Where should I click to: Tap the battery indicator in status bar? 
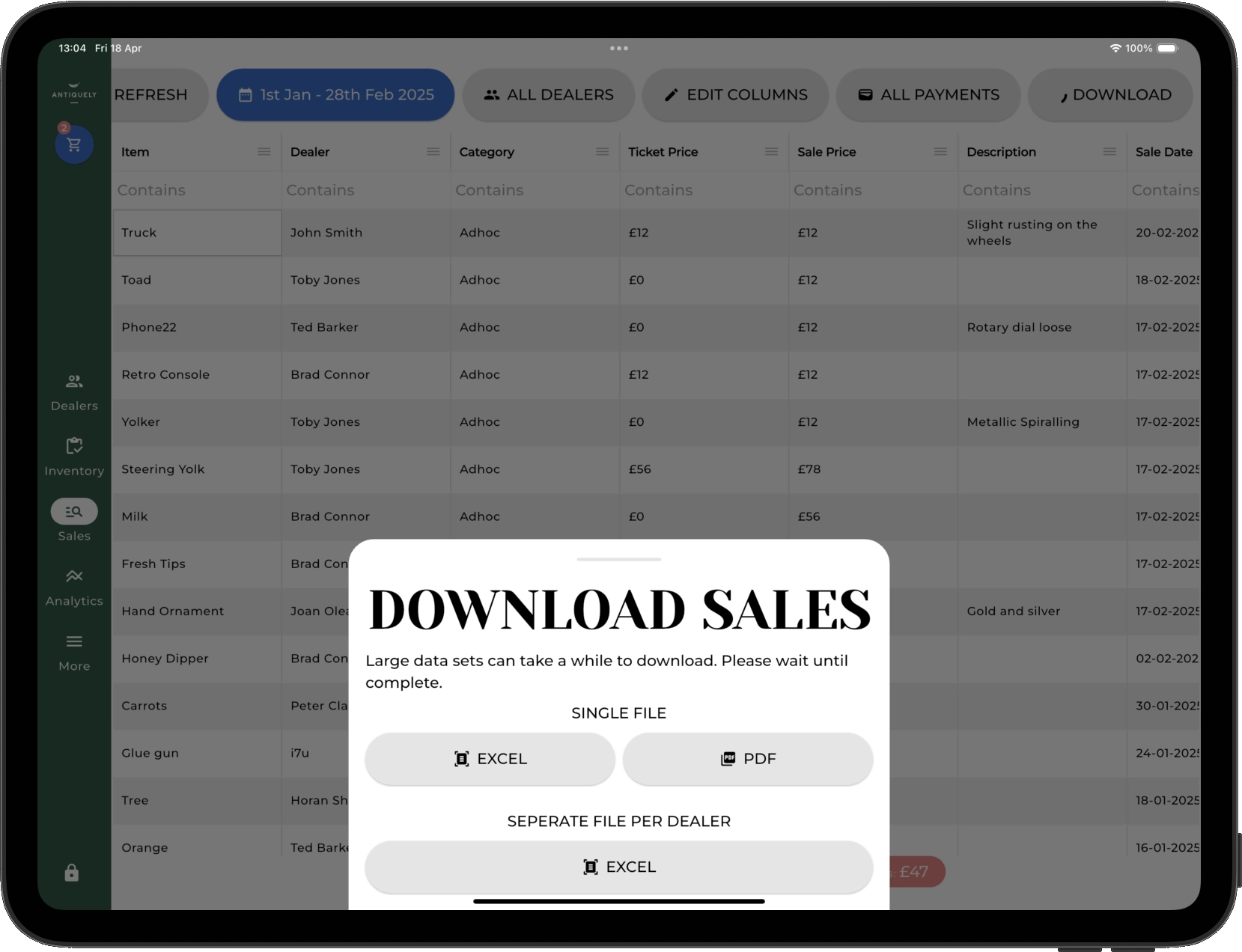1168,48
